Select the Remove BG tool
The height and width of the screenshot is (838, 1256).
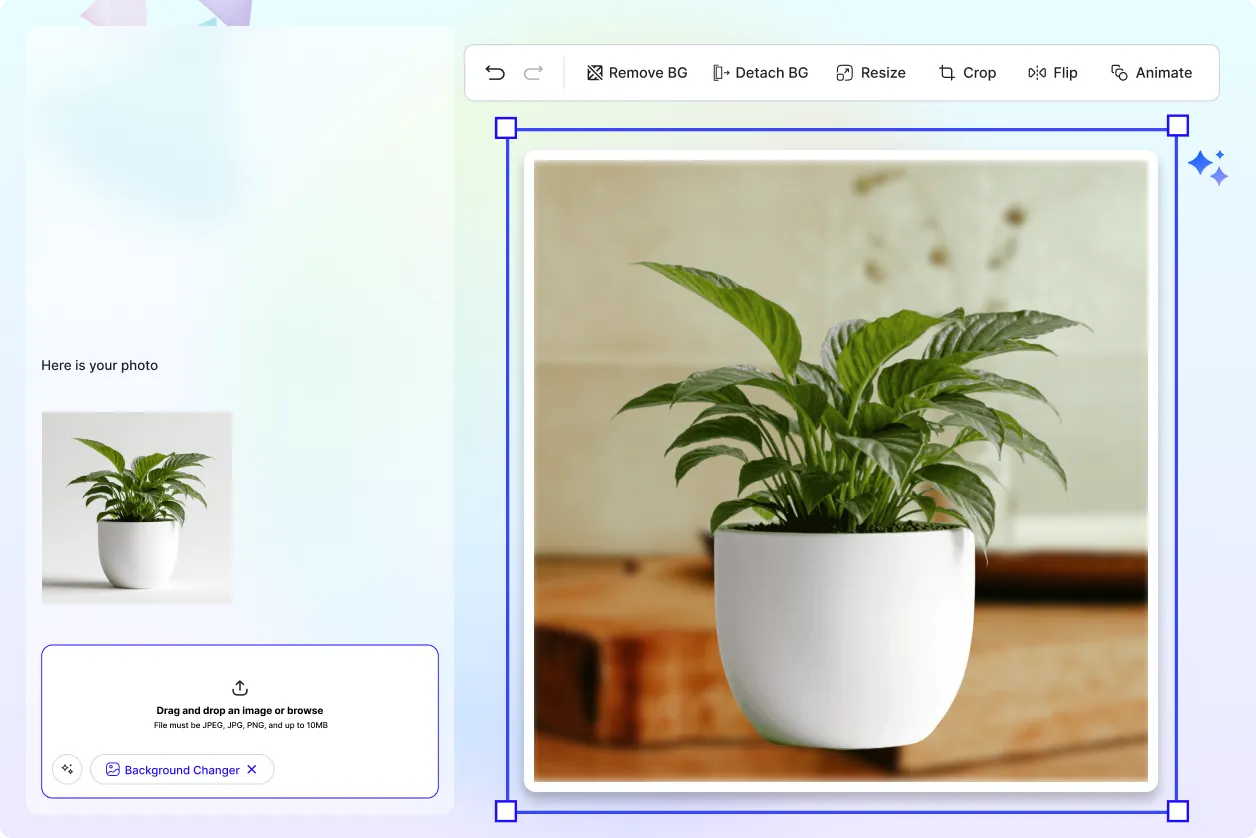[637, 72]
